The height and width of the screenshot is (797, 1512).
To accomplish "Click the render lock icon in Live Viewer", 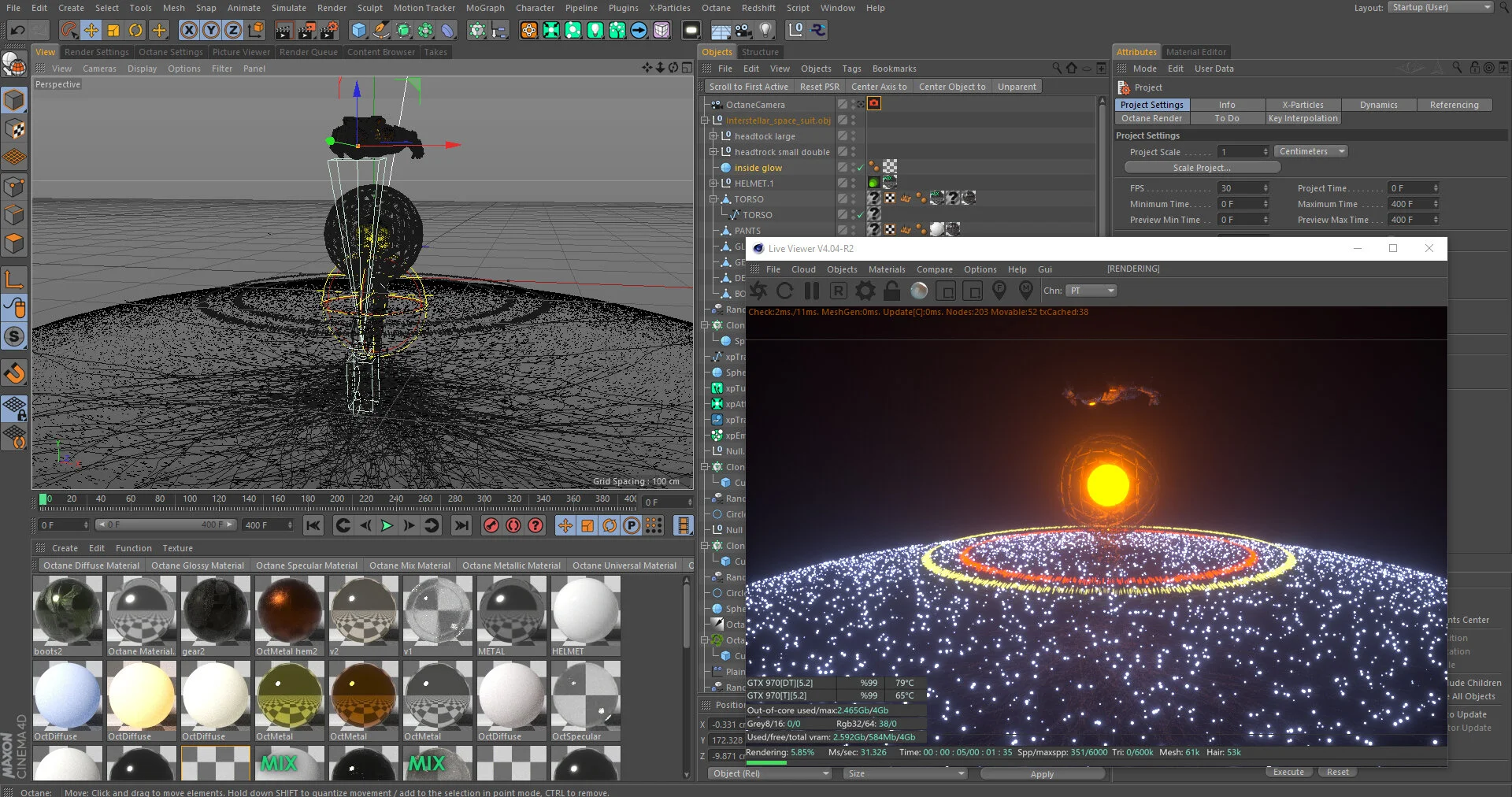I will point(891,291).
